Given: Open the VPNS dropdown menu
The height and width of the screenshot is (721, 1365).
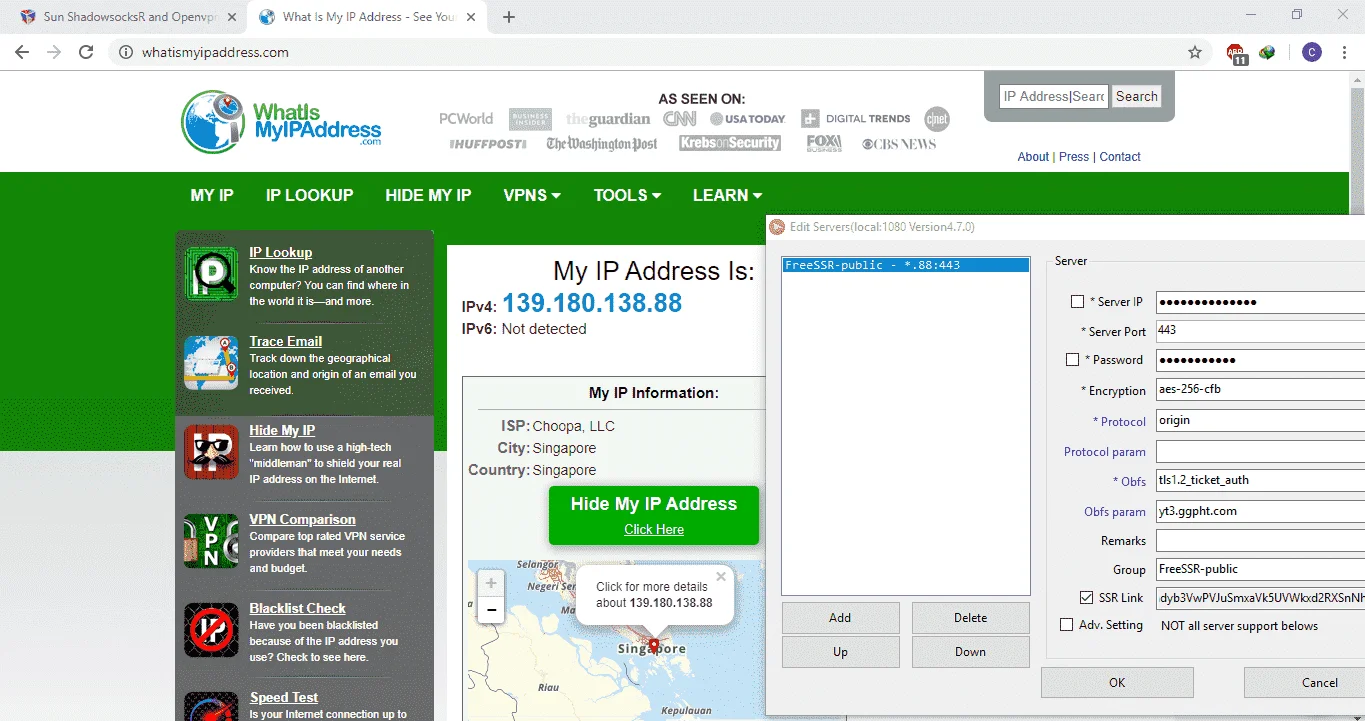Looking at the screenshot, I should coord(532,195).
